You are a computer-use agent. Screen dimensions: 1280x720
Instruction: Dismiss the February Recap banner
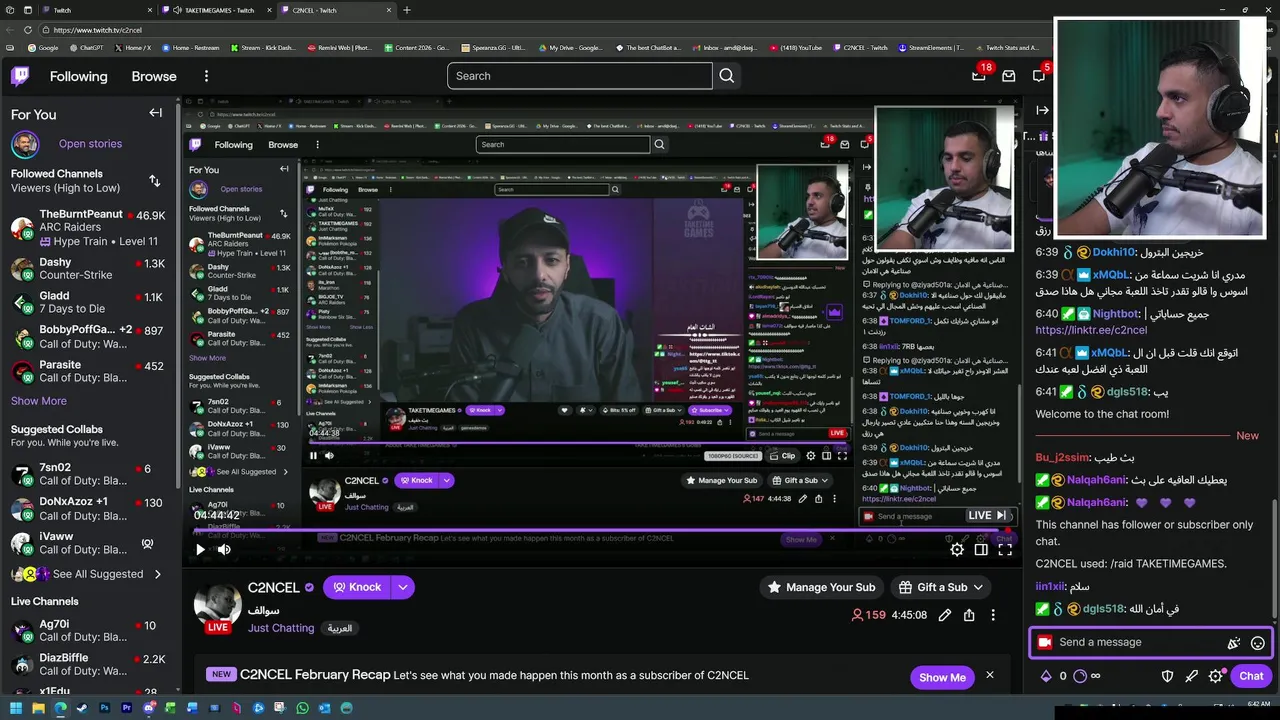tap(990, 675)
